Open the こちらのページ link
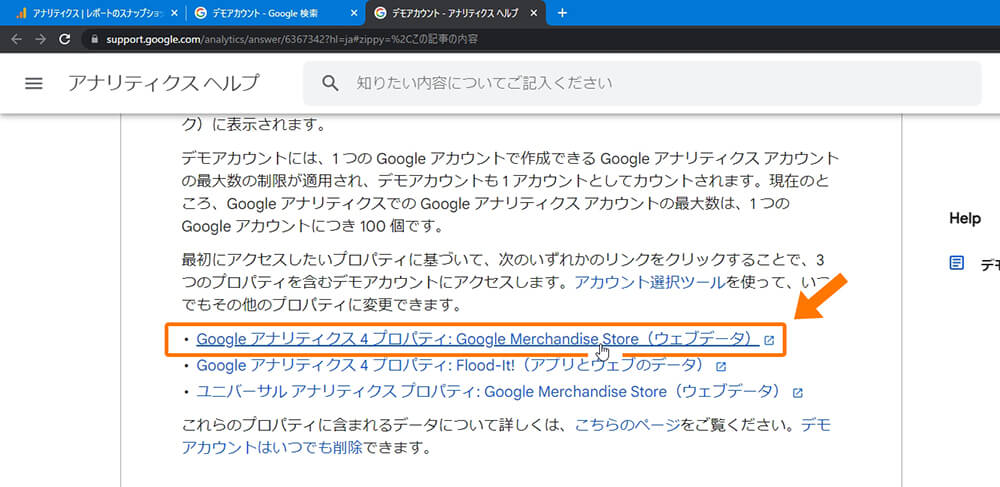The height and width of the screenshot is (487, 1000). click(x=628, y=425)
